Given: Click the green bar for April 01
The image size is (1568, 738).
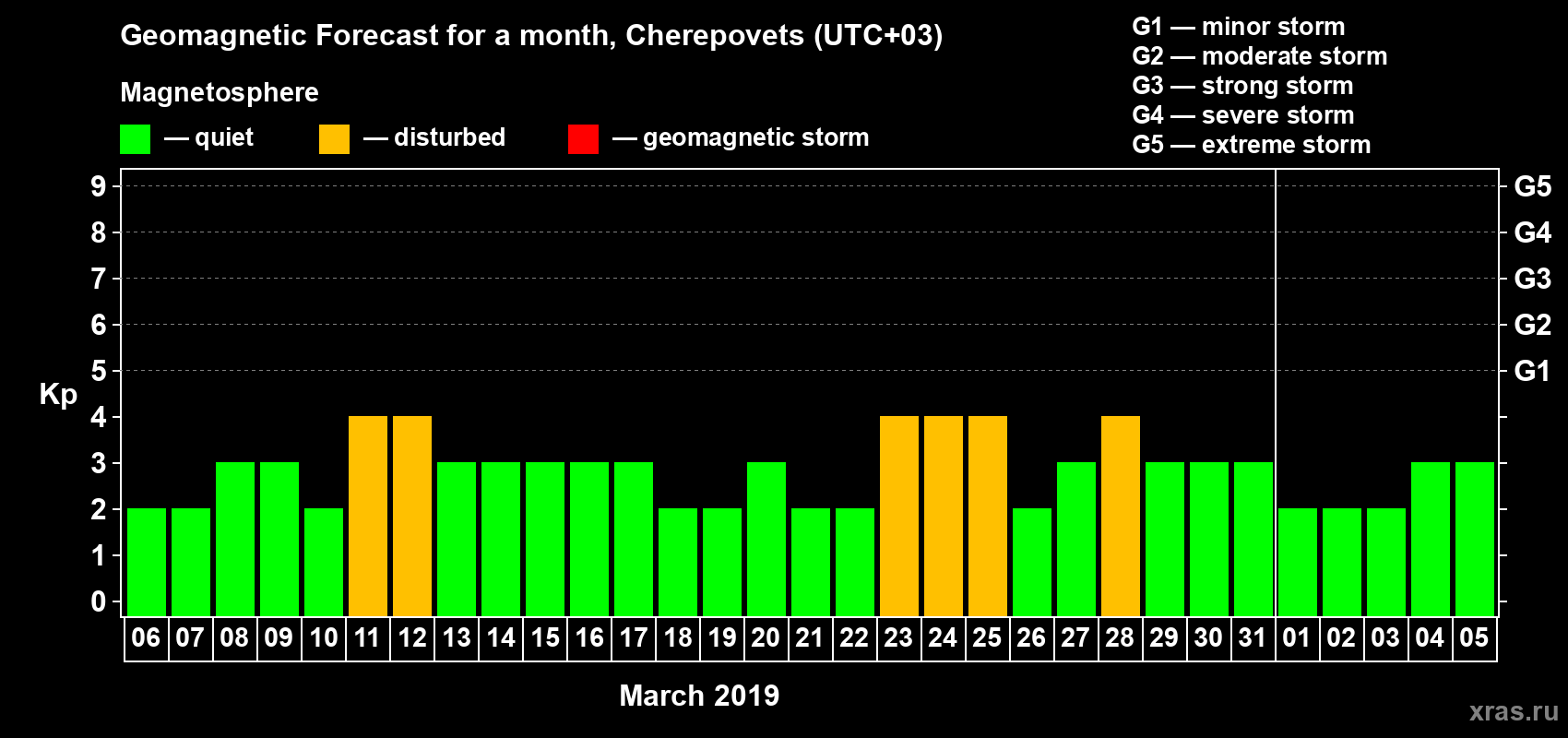Looking at the screenshot, I should click(x=1298, y=562).
